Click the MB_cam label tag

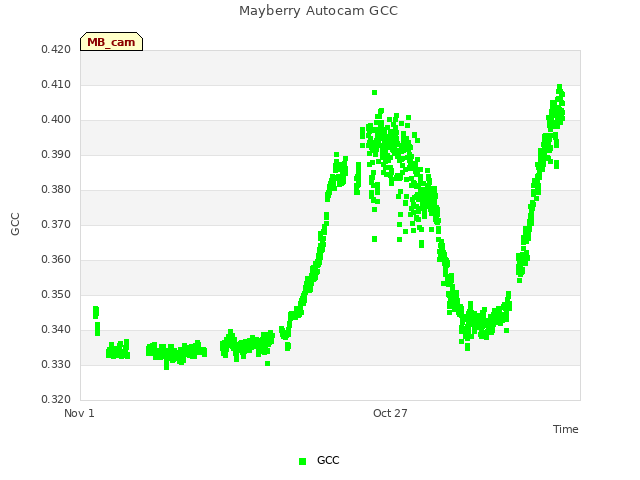coord(111,42)
